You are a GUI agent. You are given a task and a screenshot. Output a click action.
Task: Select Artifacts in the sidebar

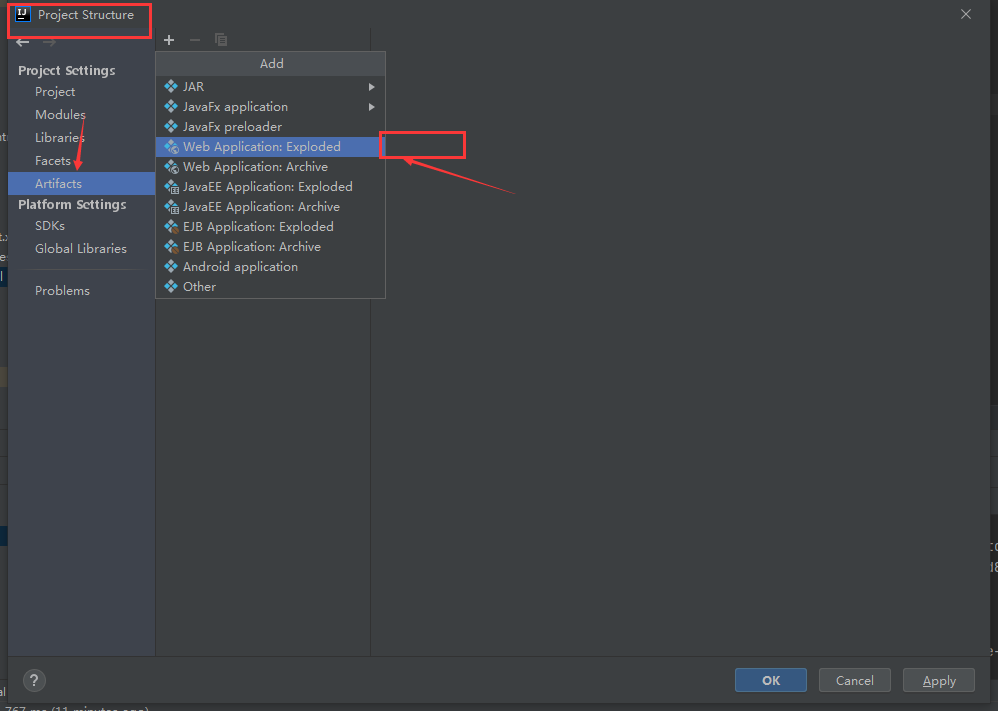[x=81, y=183]
